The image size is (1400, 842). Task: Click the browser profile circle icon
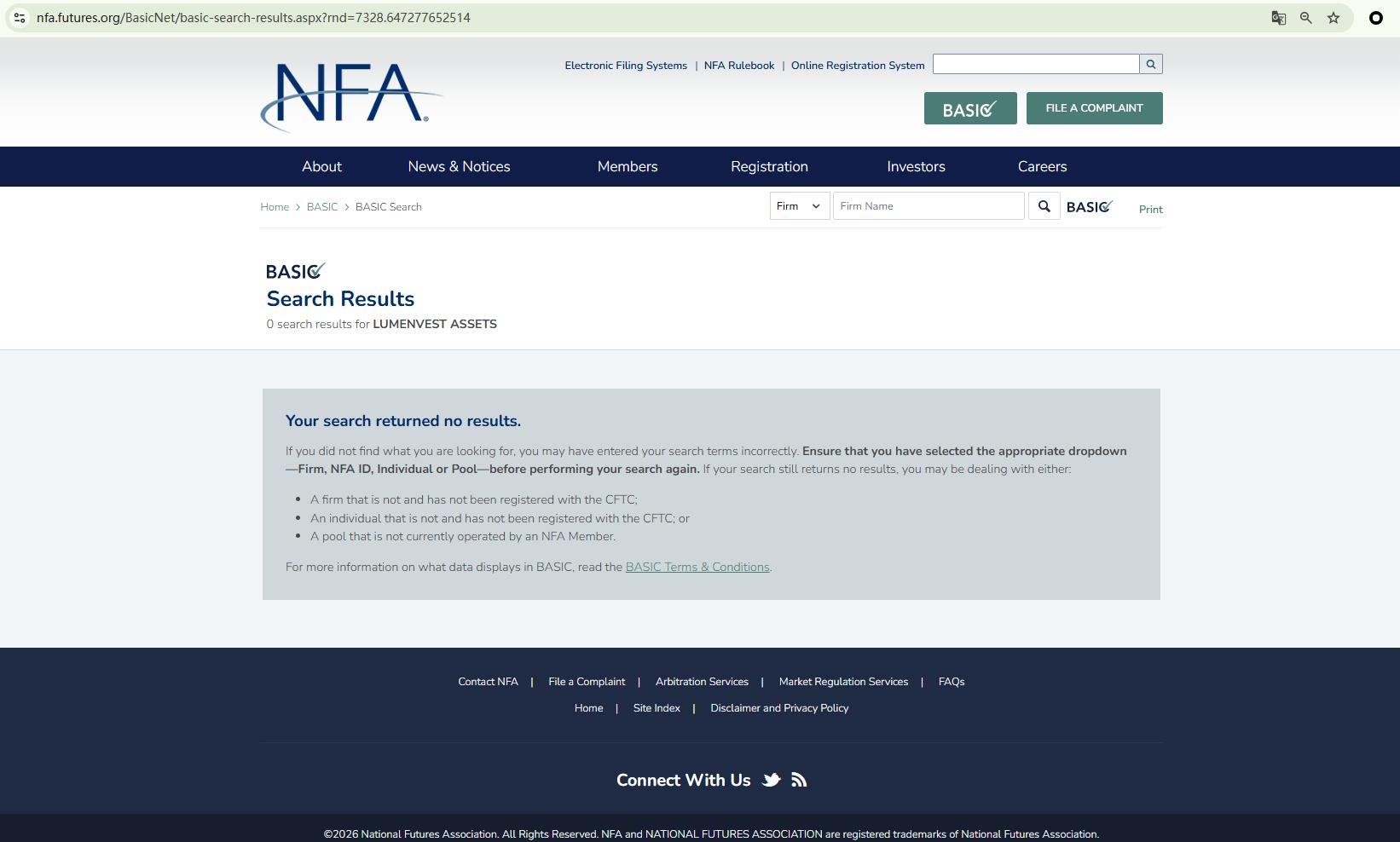click(x=1375, y=18)
